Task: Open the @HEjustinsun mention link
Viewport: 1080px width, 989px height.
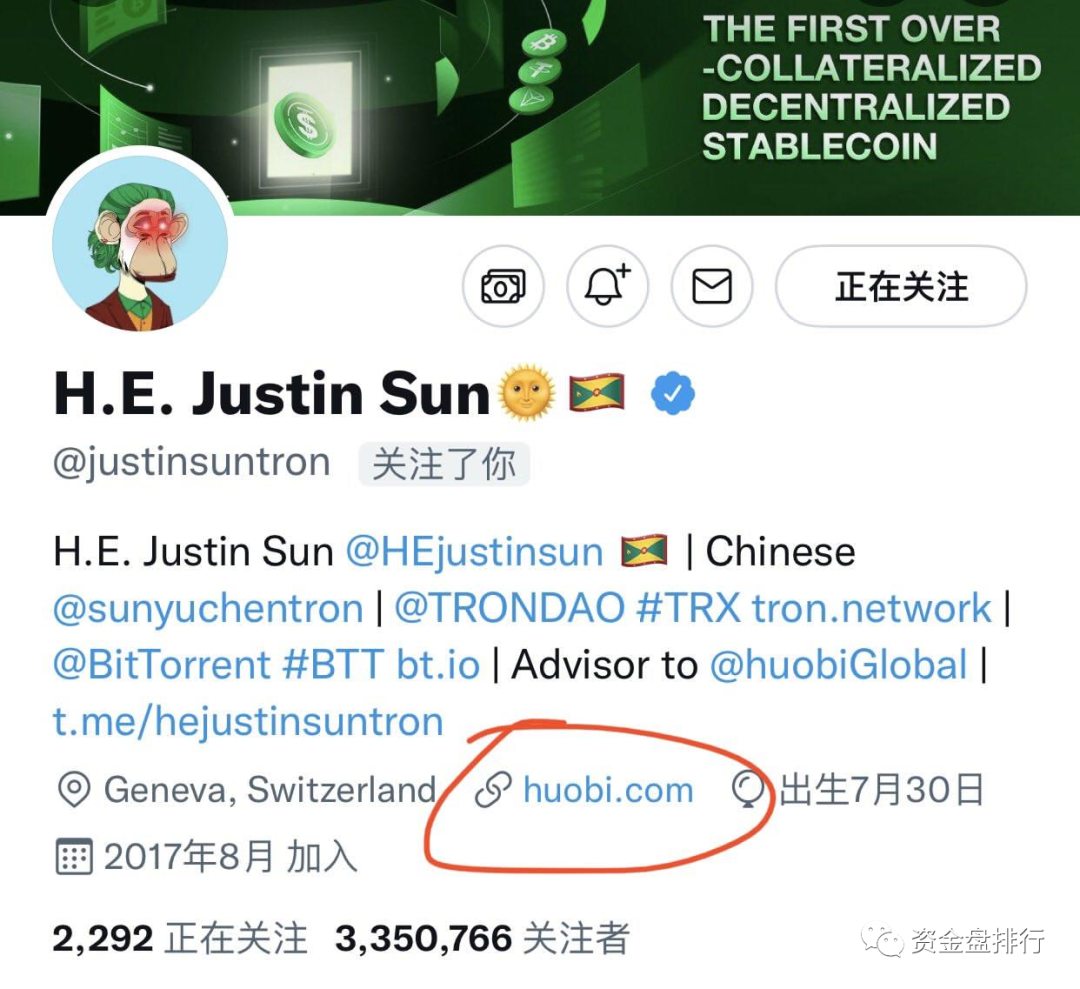Action: pyautogui.click(x=474, y=552)
